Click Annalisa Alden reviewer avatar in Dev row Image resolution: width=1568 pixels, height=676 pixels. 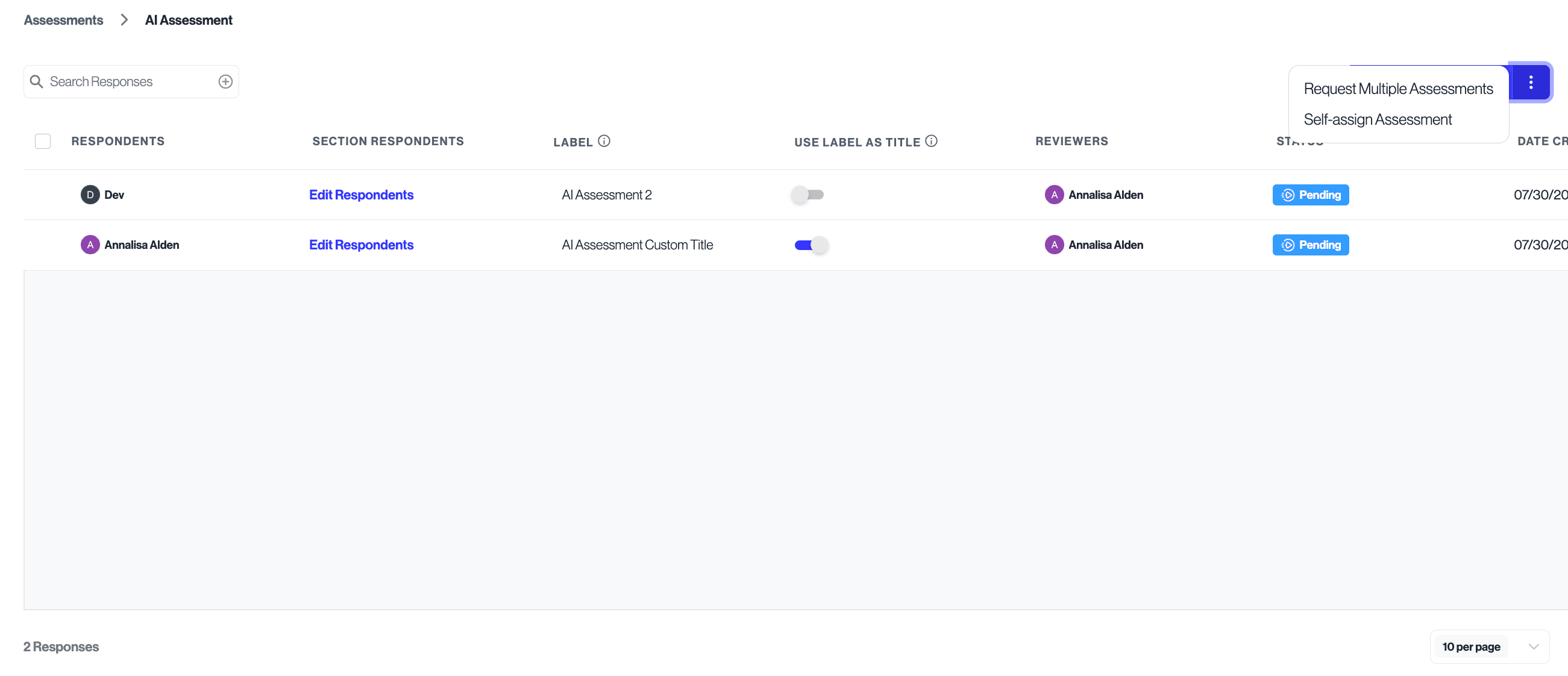pos(1053,195)
